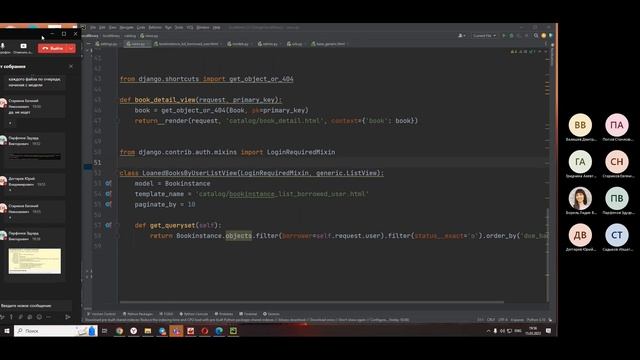Click the ПА participant avatar

pyautogui.click(x=617, y=125)
